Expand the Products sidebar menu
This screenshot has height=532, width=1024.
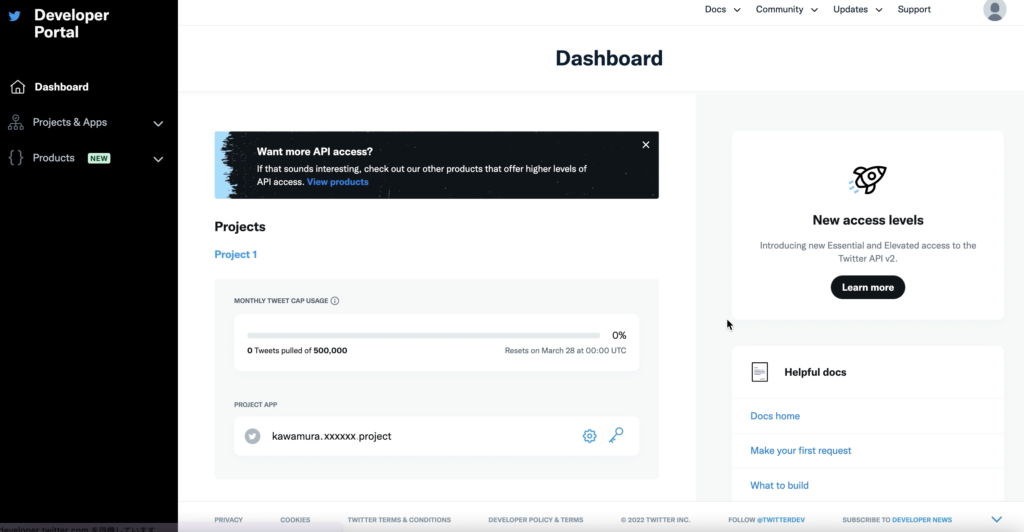pos(158,159)
